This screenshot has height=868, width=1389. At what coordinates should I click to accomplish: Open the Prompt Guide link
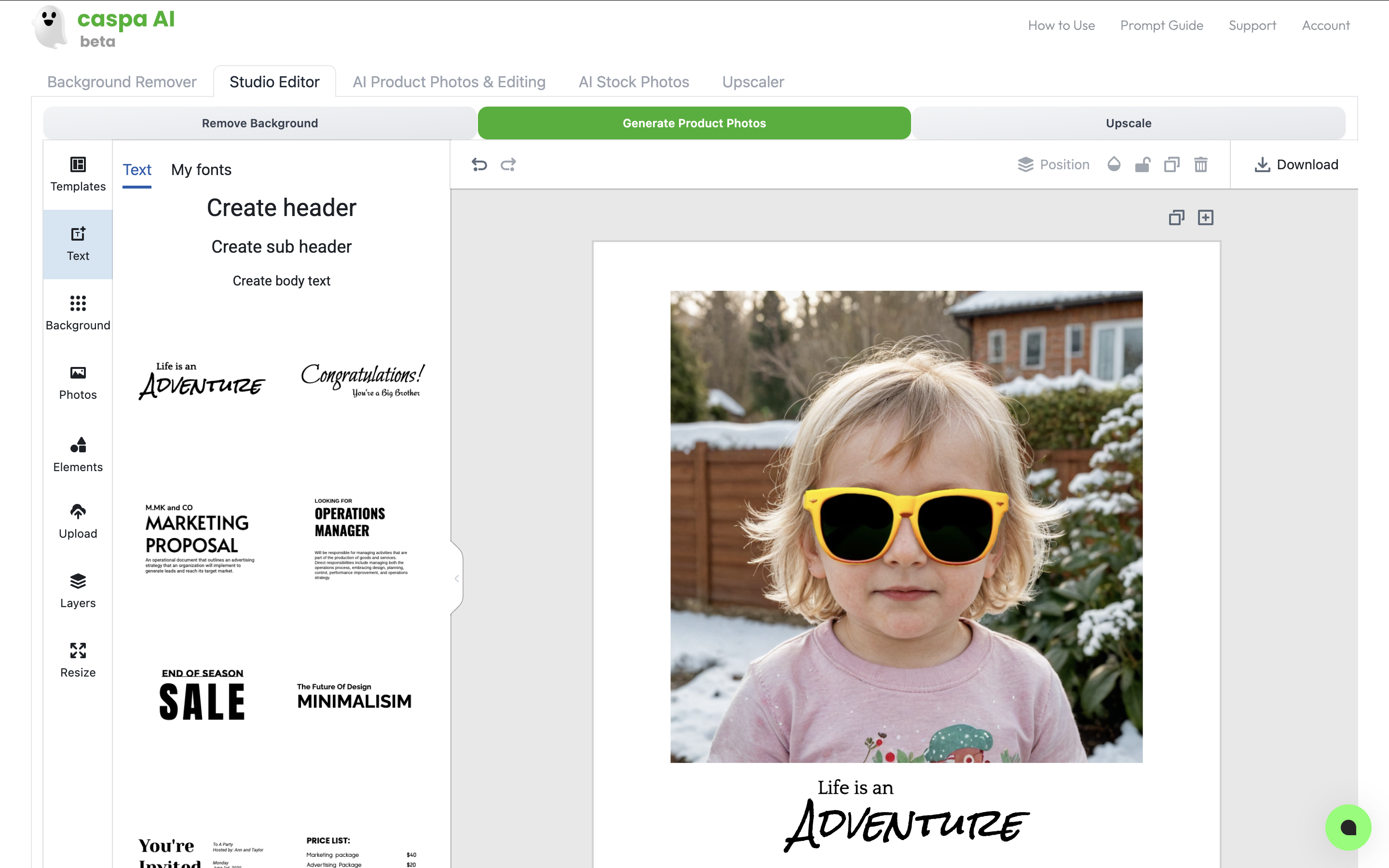(x=1161, y=25)
